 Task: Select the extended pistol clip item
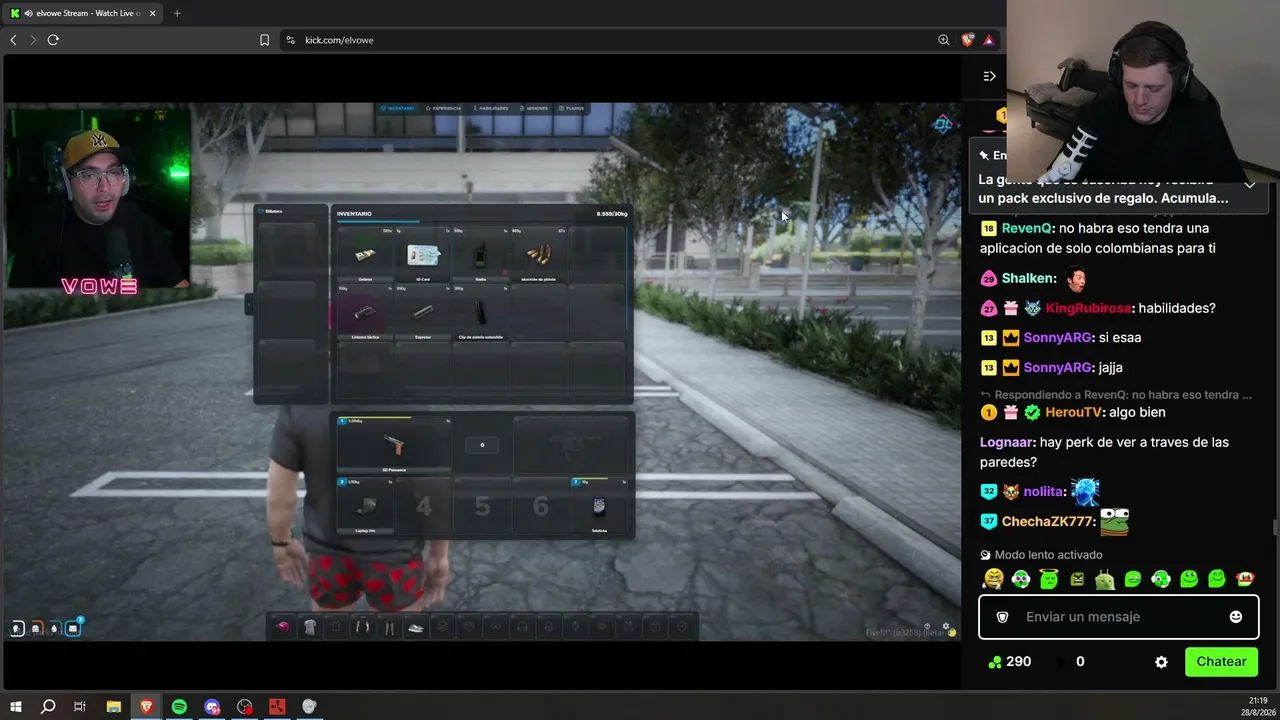pyautogui.click(x=481, y=313)
